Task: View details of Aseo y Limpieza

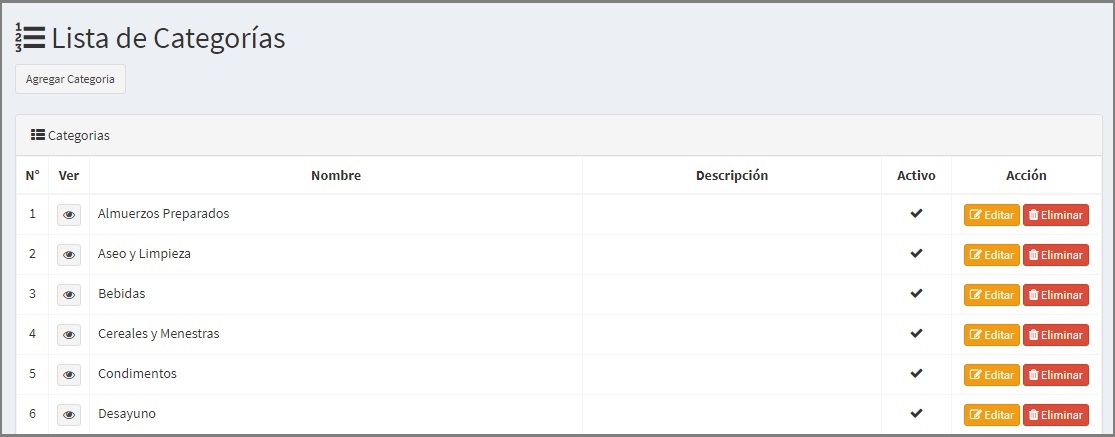Action: (x=69, y=255)
